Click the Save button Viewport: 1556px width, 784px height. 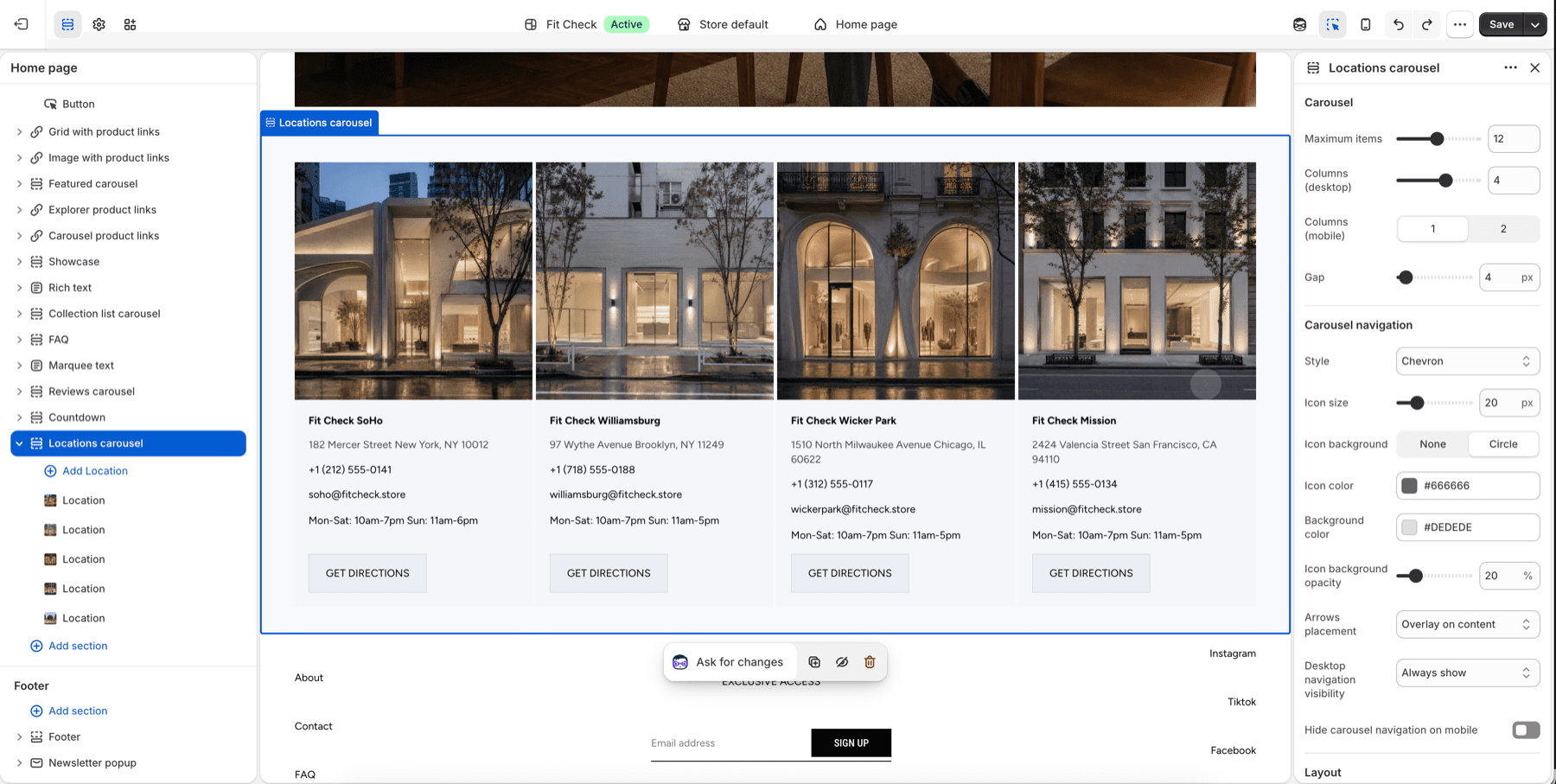coord(1502,24)
